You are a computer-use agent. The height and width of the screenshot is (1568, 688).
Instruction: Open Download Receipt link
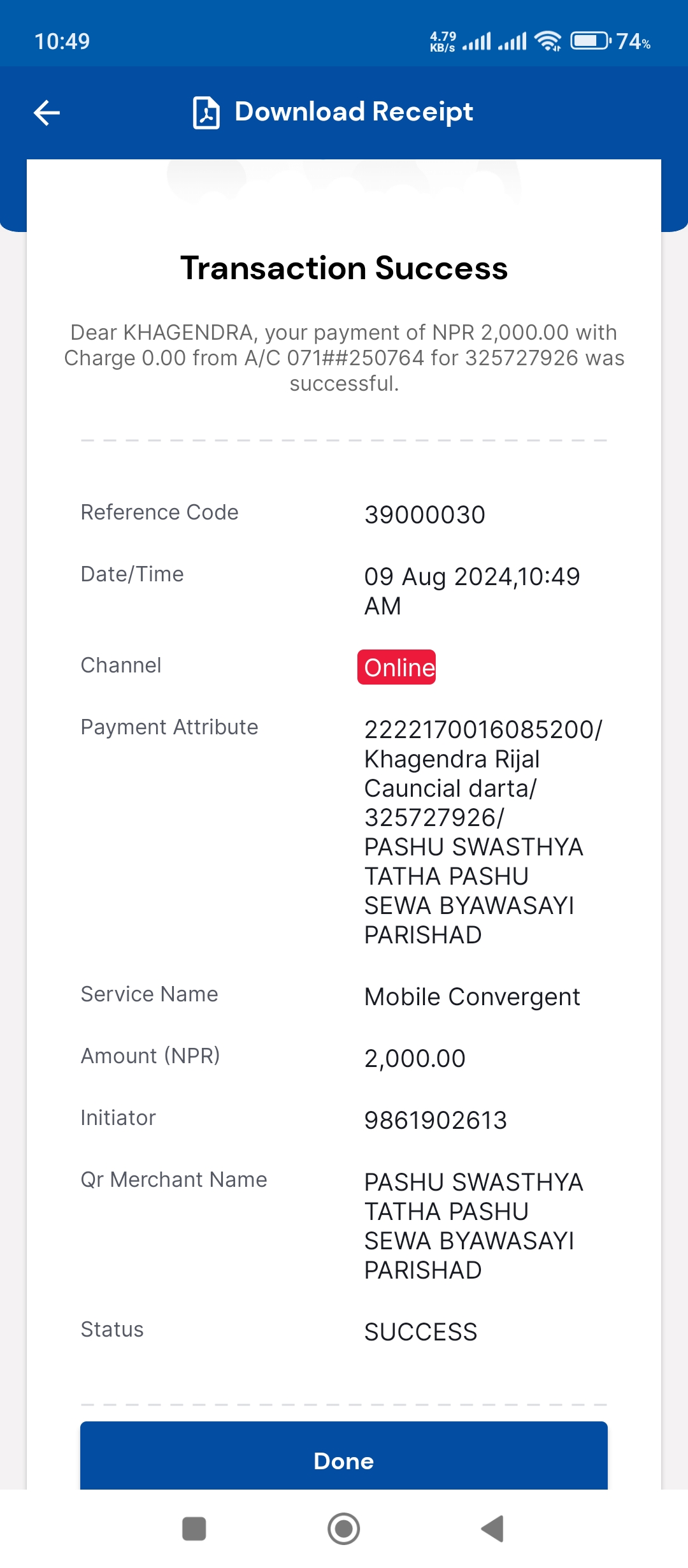coord(354,112)
